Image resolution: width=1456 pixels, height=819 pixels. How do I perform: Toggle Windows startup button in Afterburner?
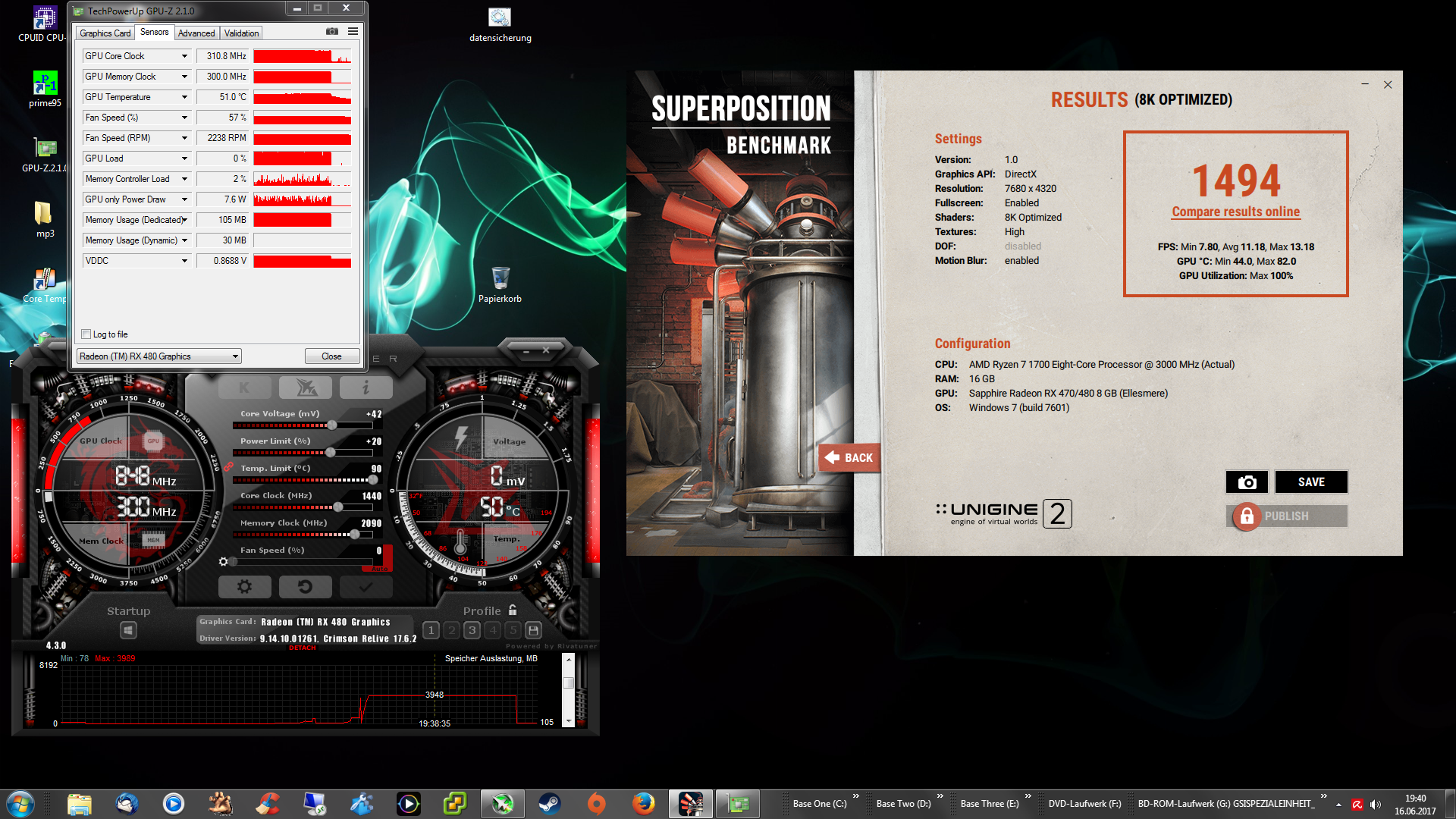click(128, 630)
